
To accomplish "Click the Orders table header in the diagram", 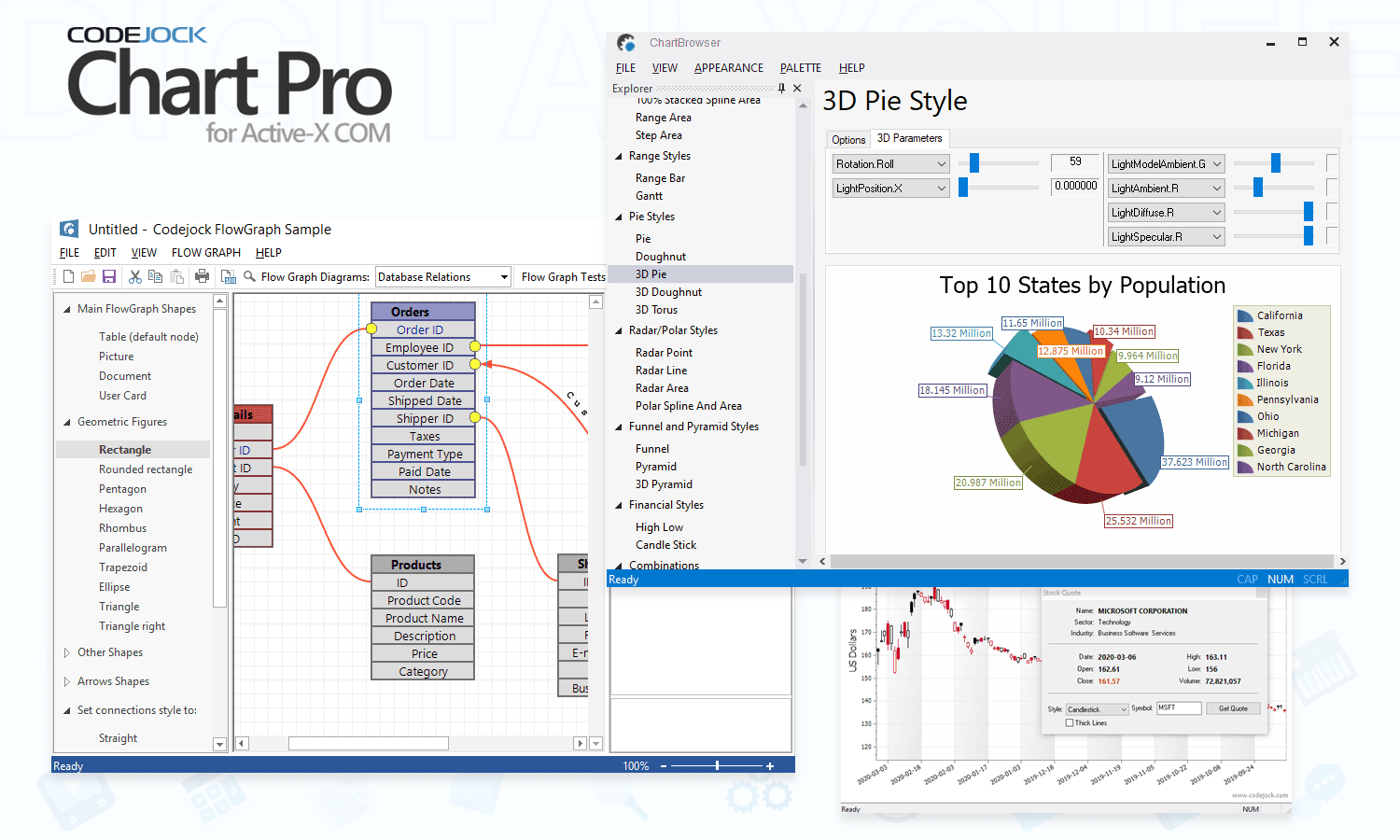I will pyautogui.click(x=423, y=312).
